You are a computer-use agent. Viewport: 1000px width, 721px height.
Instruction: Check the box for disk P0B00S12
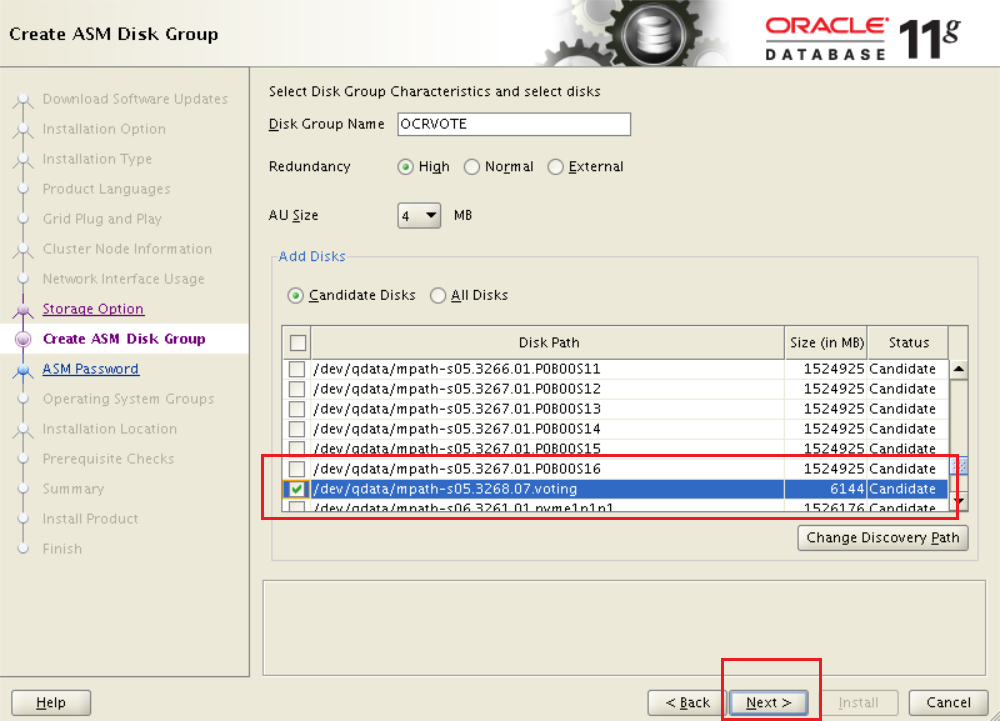[297, 389]
